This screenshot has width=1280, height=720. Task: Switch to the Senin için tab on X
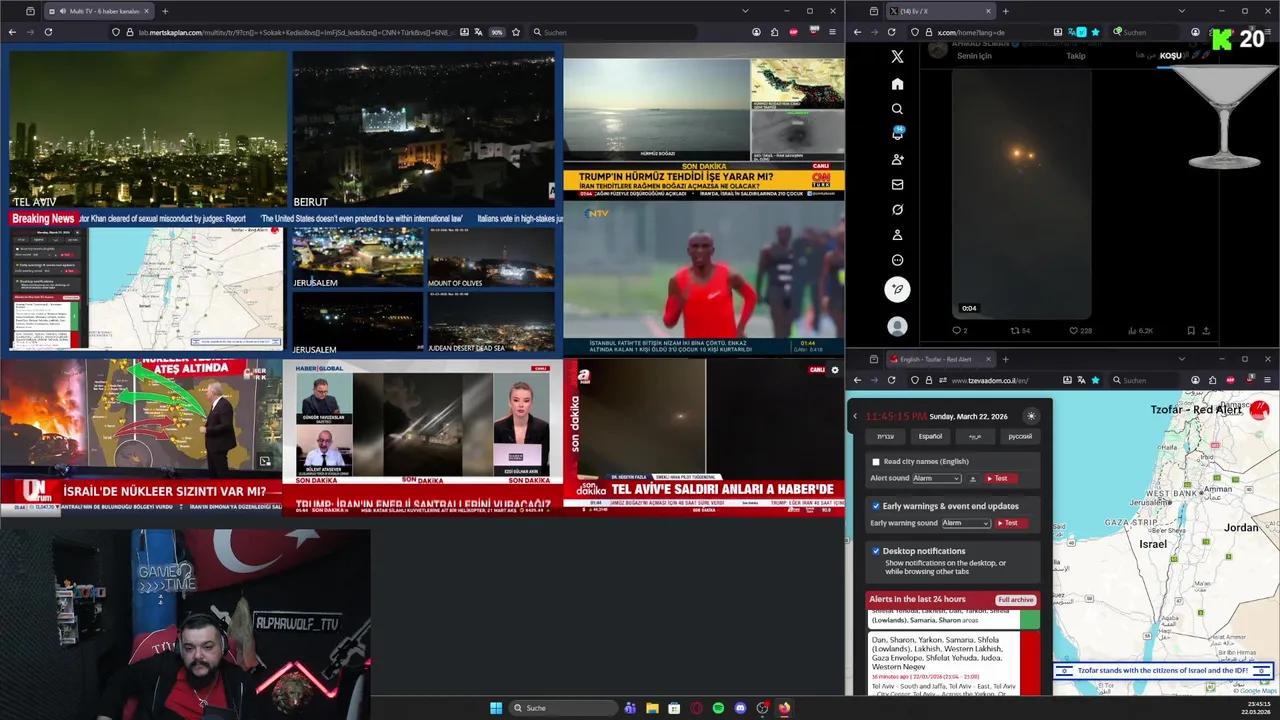click(x=974, y=56)
